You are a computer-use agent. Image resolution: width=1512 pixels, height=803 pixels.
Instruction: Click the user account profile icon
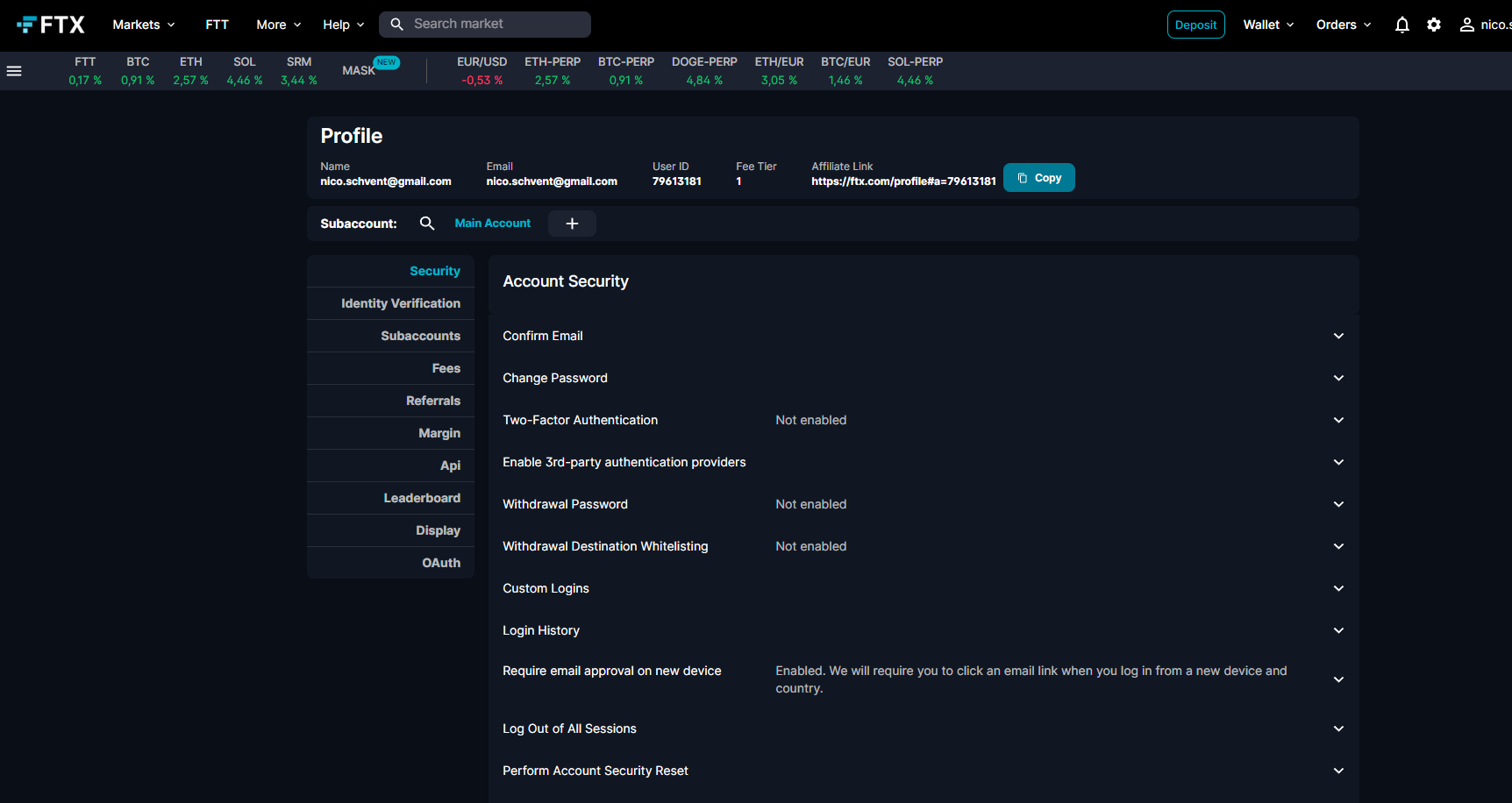[x=1466, y=25]
